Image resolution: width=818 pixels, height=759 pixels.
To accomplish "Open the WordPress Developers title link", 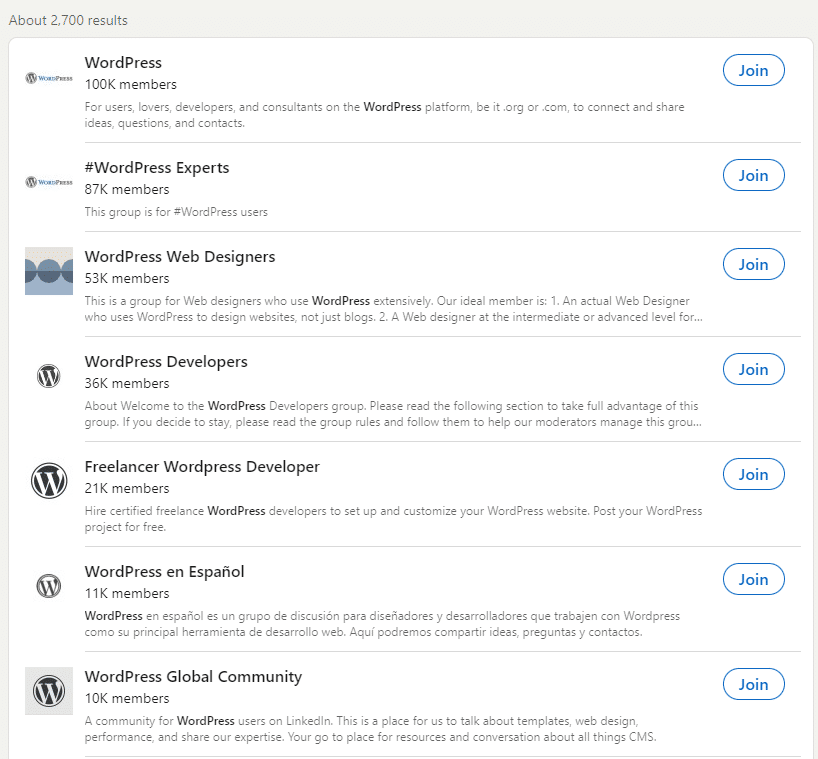I will [x=166, y=362].
